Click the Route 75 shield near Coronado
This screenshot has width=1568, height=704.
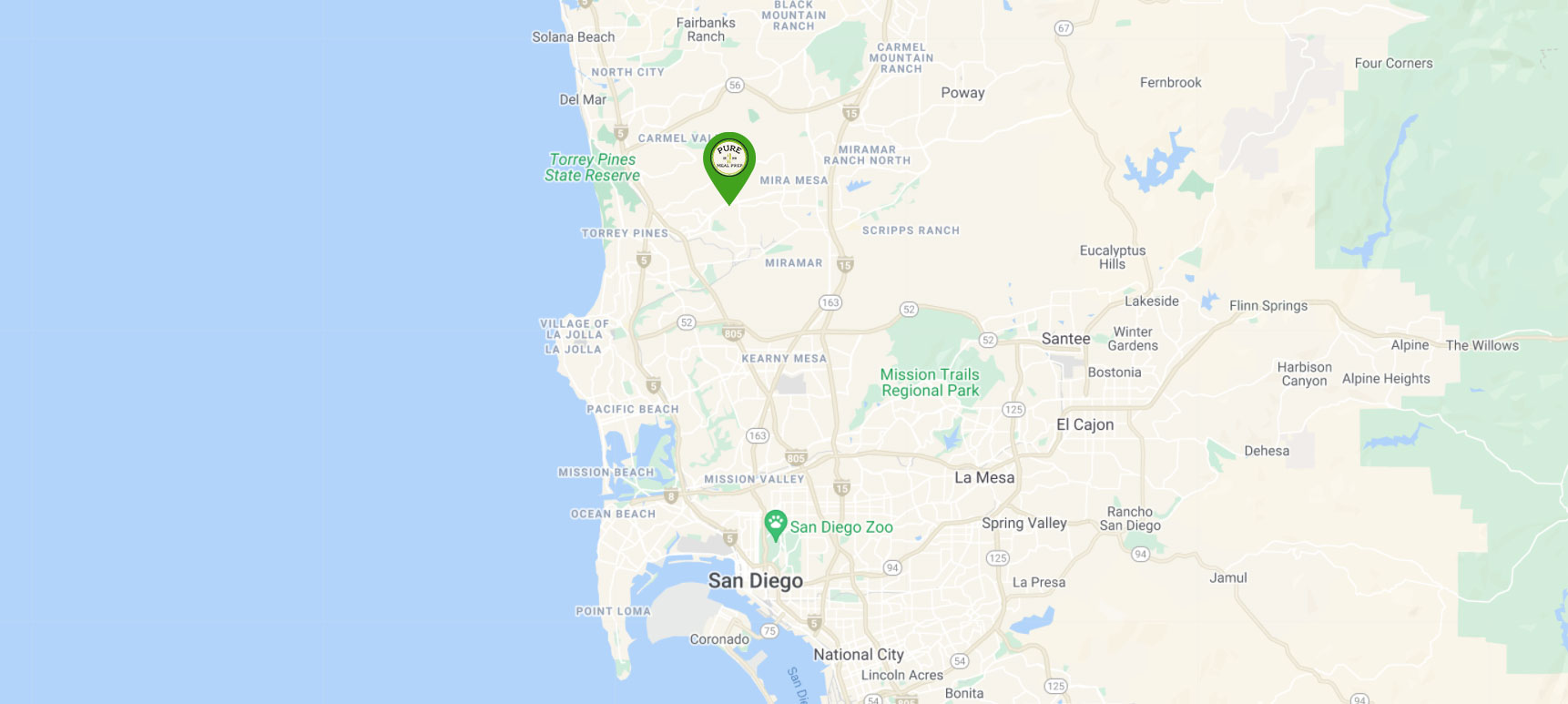[x=770, y=630]
